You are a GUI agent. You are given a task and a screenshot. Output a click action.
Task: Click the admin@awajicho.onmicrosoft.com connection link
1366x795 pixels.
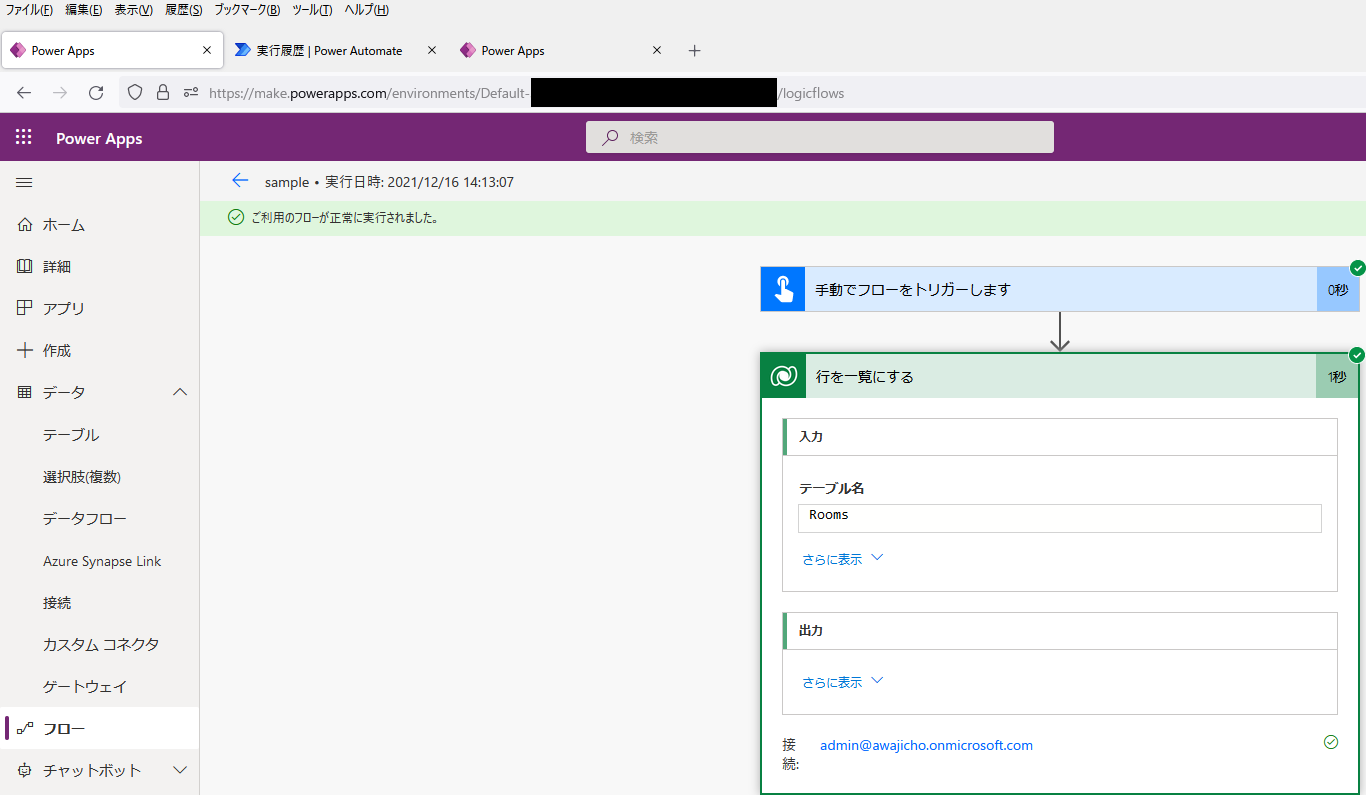926,745
